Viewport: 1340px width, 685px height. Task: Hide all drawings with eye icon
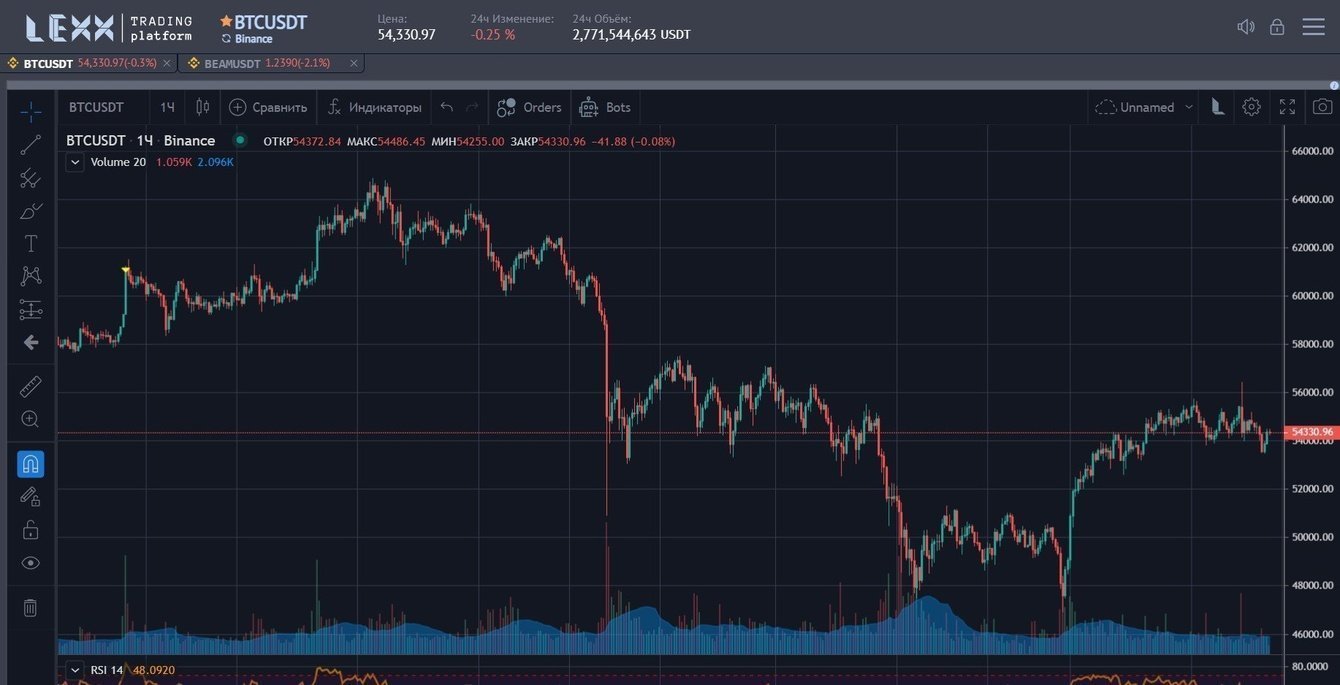click(31, 563)
